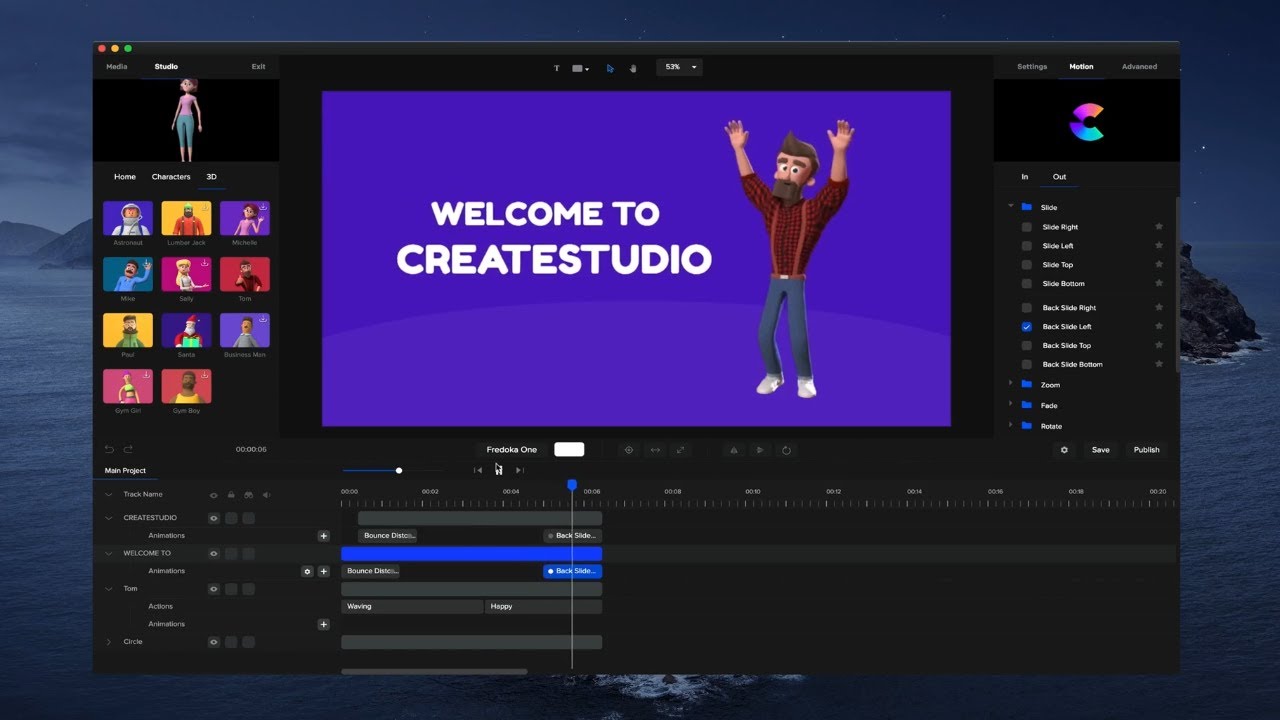The height and width of the screenshot is (720, 1280).
Task: Select the Text tool in top toolbar
Action: tap(557, 68)
